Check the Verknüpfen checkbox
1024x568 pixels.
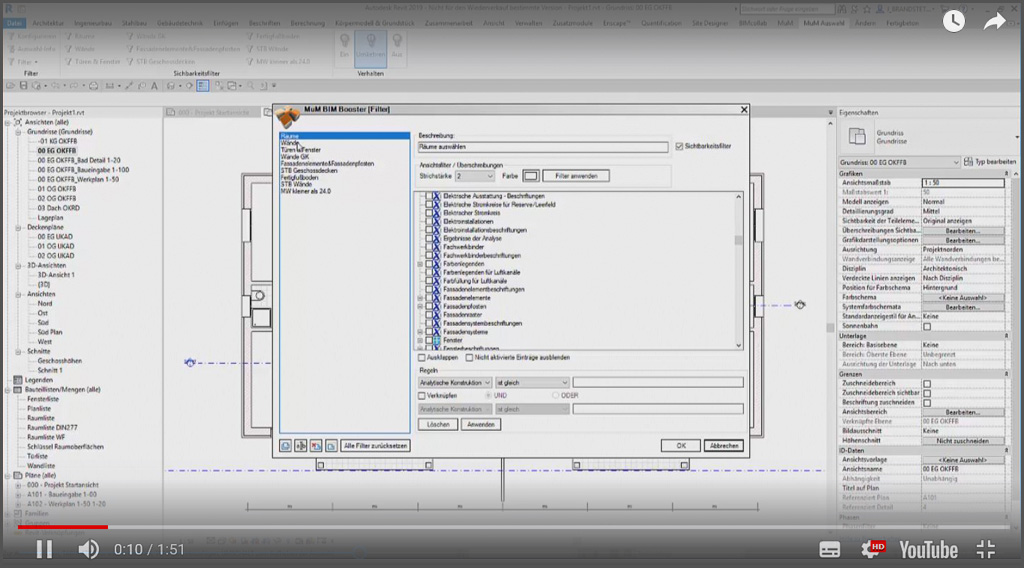(x=422, y=395)
